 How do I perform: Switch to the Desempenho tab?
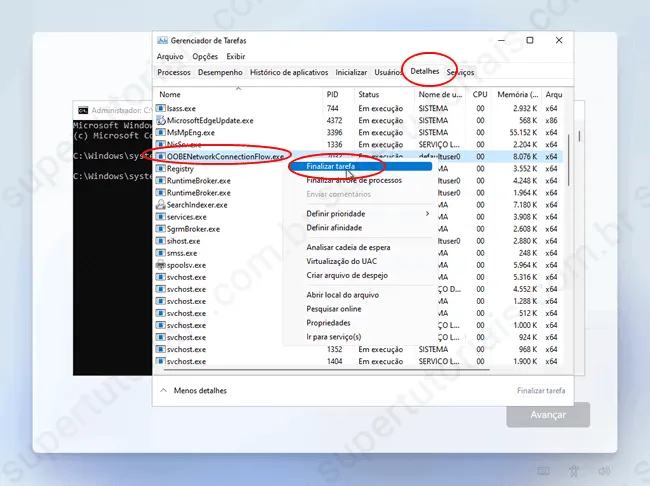(220, 72)
